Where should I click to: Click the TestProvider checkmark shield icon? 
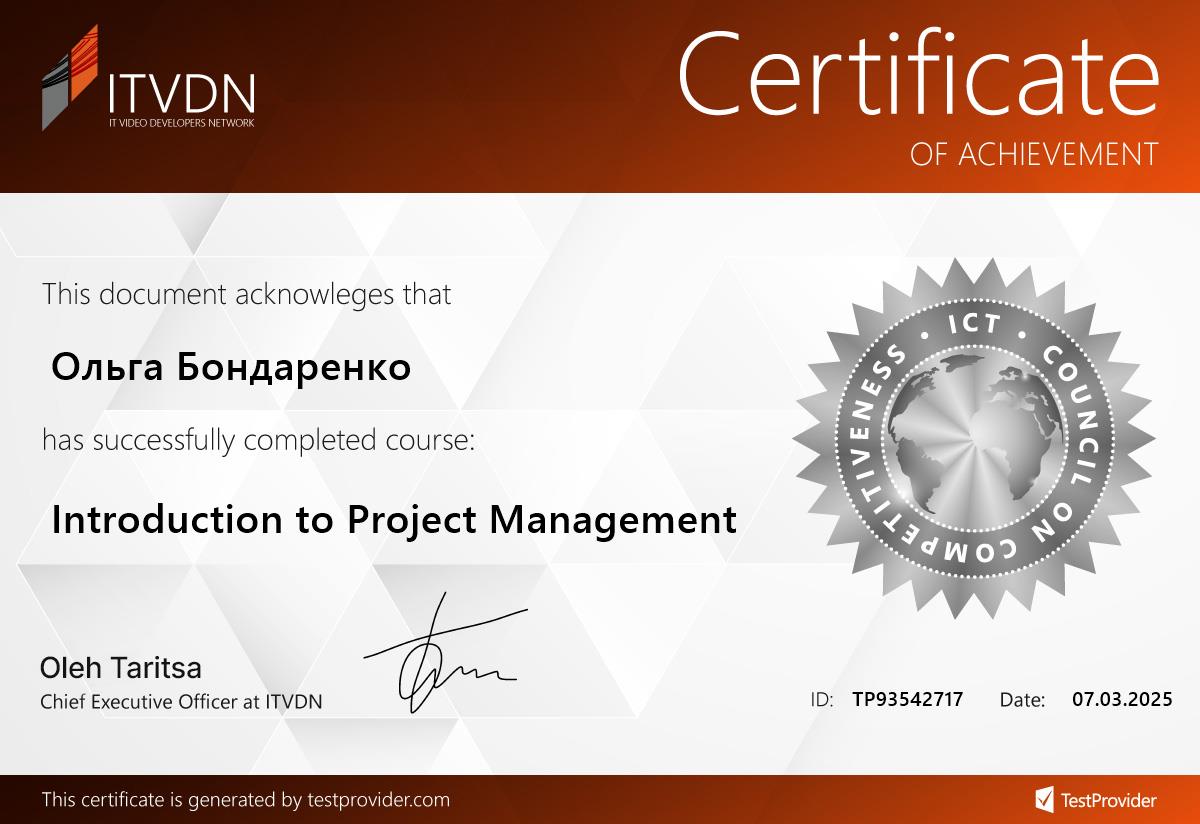click(x=1043, y=799)
